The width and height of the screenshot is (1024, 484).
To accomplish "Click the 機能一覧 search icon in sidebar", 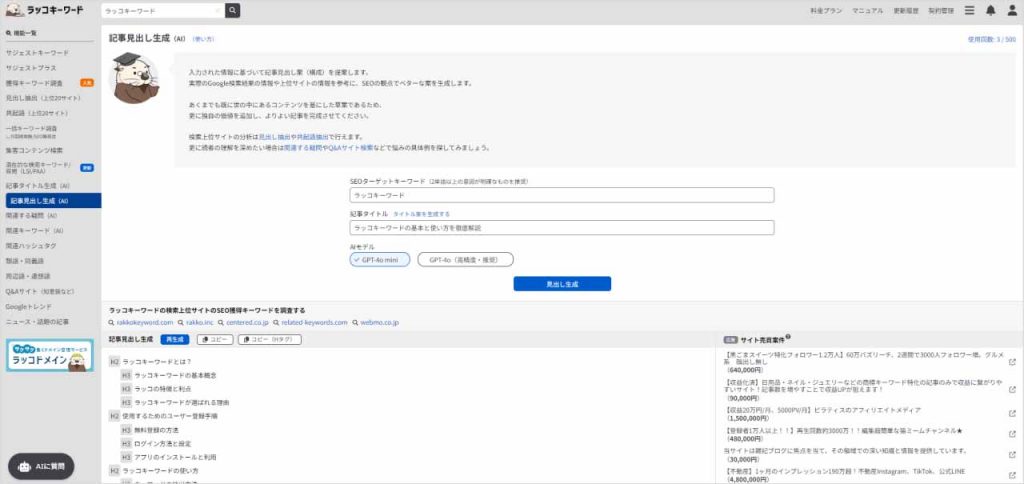I will (8, 33).
